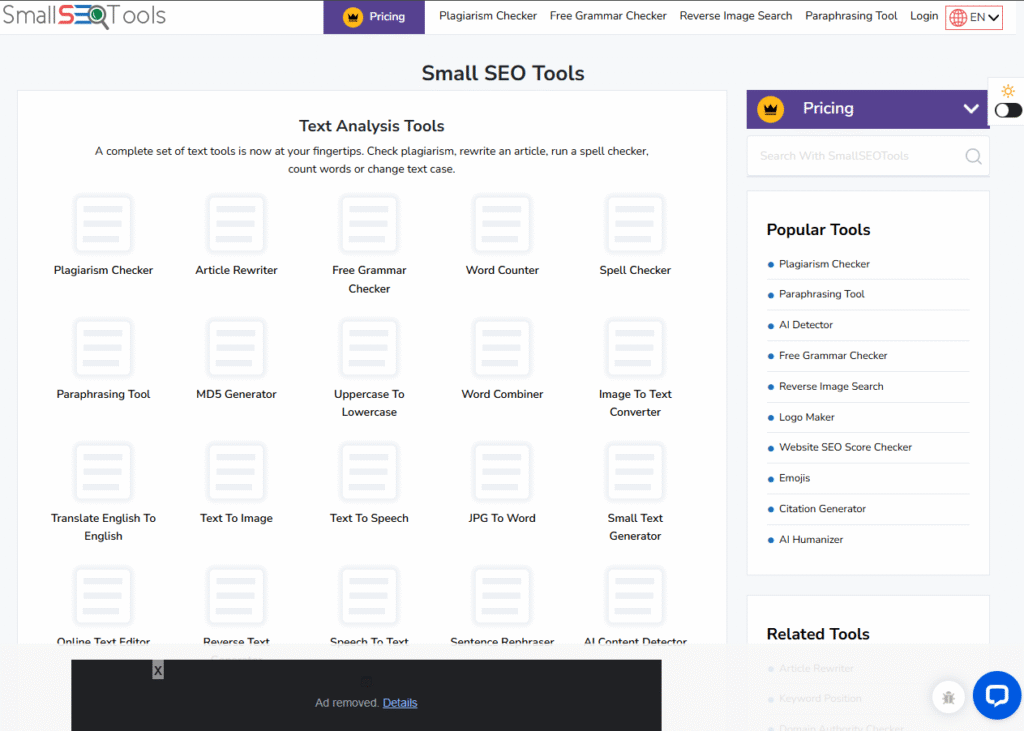Open the EN language dropdown
The width and height of the screenshot is (1024, 731).
coord(974,18)
